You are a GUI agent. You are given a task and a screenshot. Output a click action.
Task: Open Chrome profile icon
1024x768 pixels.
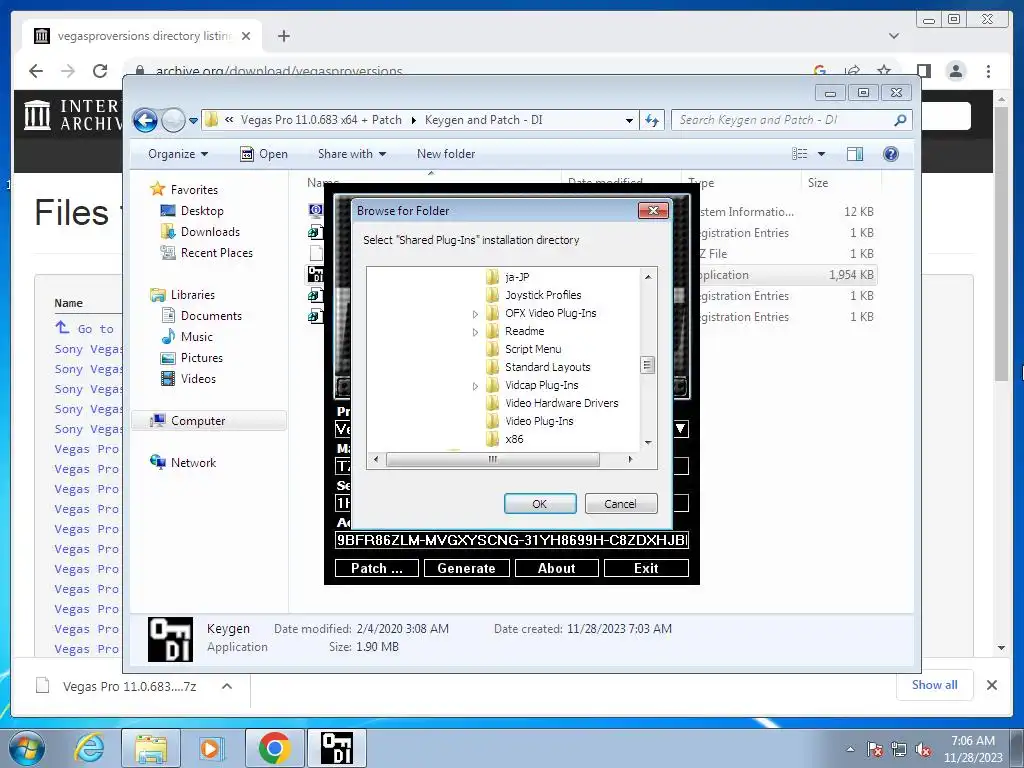(x=956, y=71)
